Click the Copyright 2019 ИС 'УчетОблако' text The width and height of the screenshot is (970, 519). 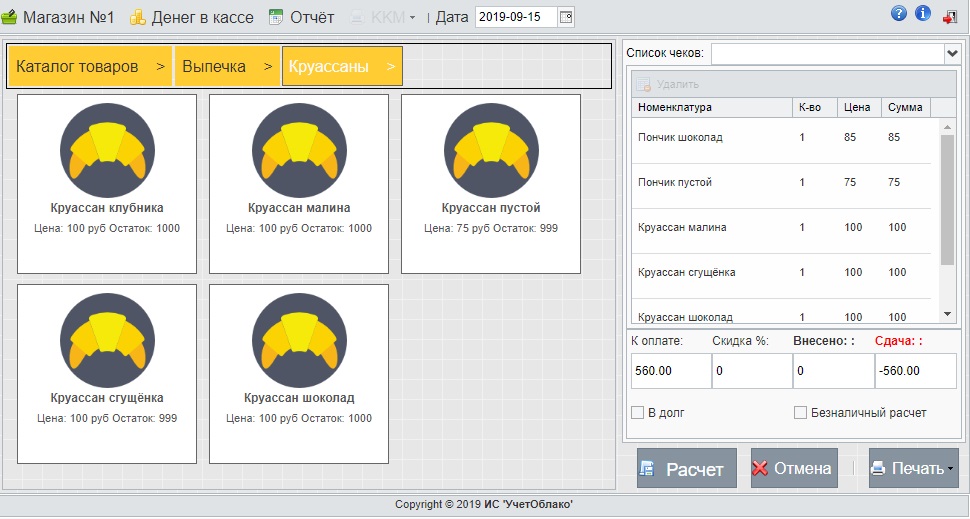click(484, 505)
